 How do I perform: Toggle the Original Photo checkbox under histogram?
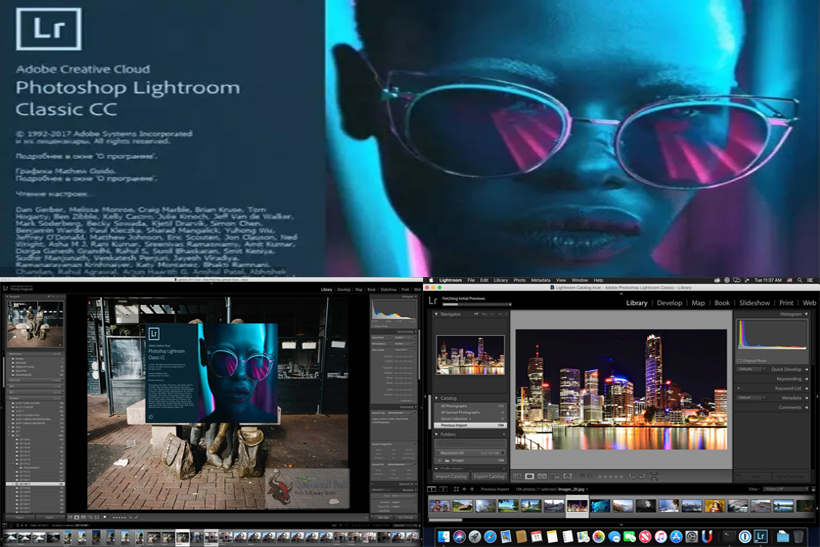[739, 361]
